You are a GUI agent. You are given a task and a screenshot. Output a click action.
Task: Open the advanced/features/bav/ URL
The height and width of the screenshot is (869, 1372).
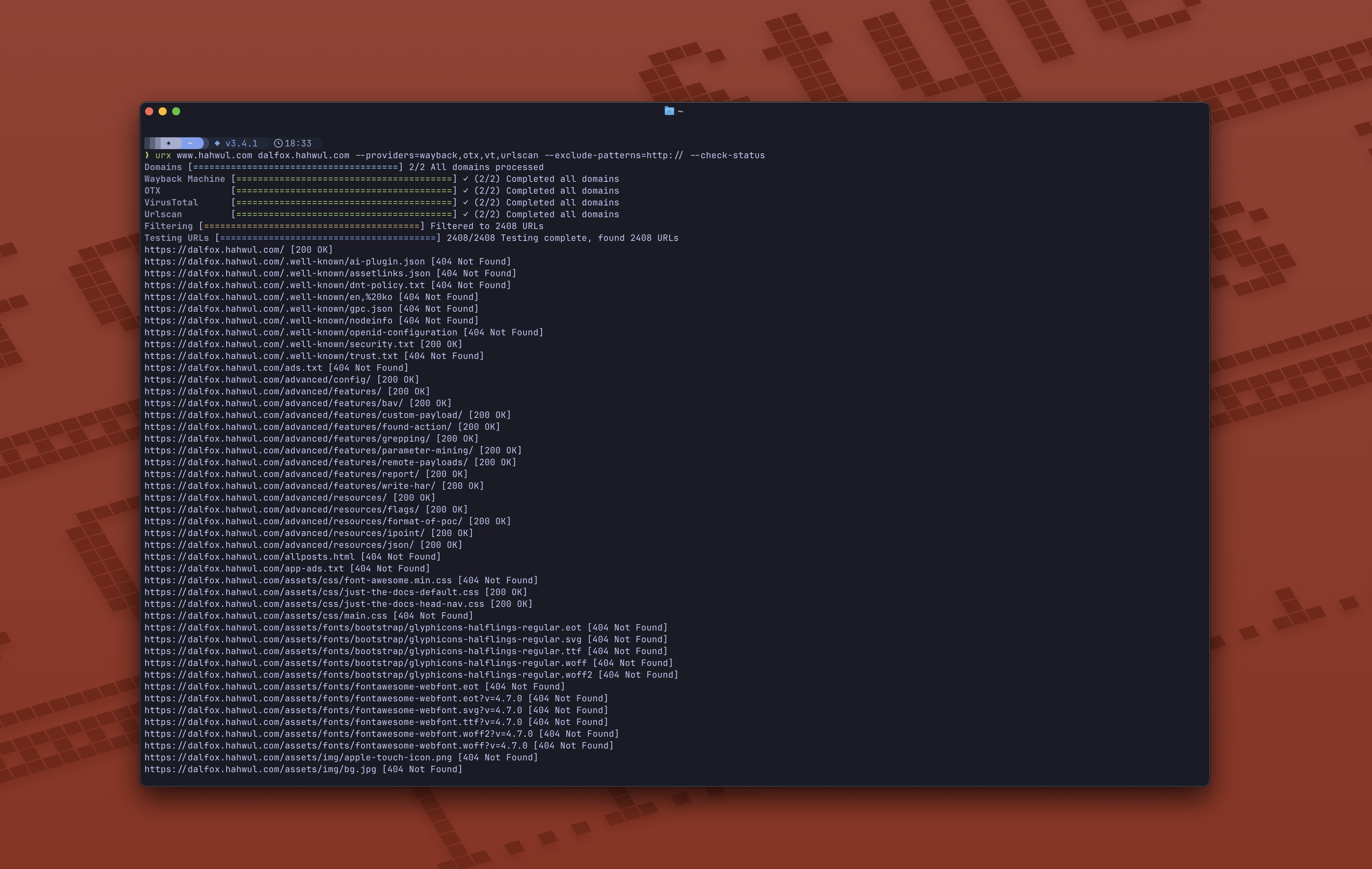[273, 403]
